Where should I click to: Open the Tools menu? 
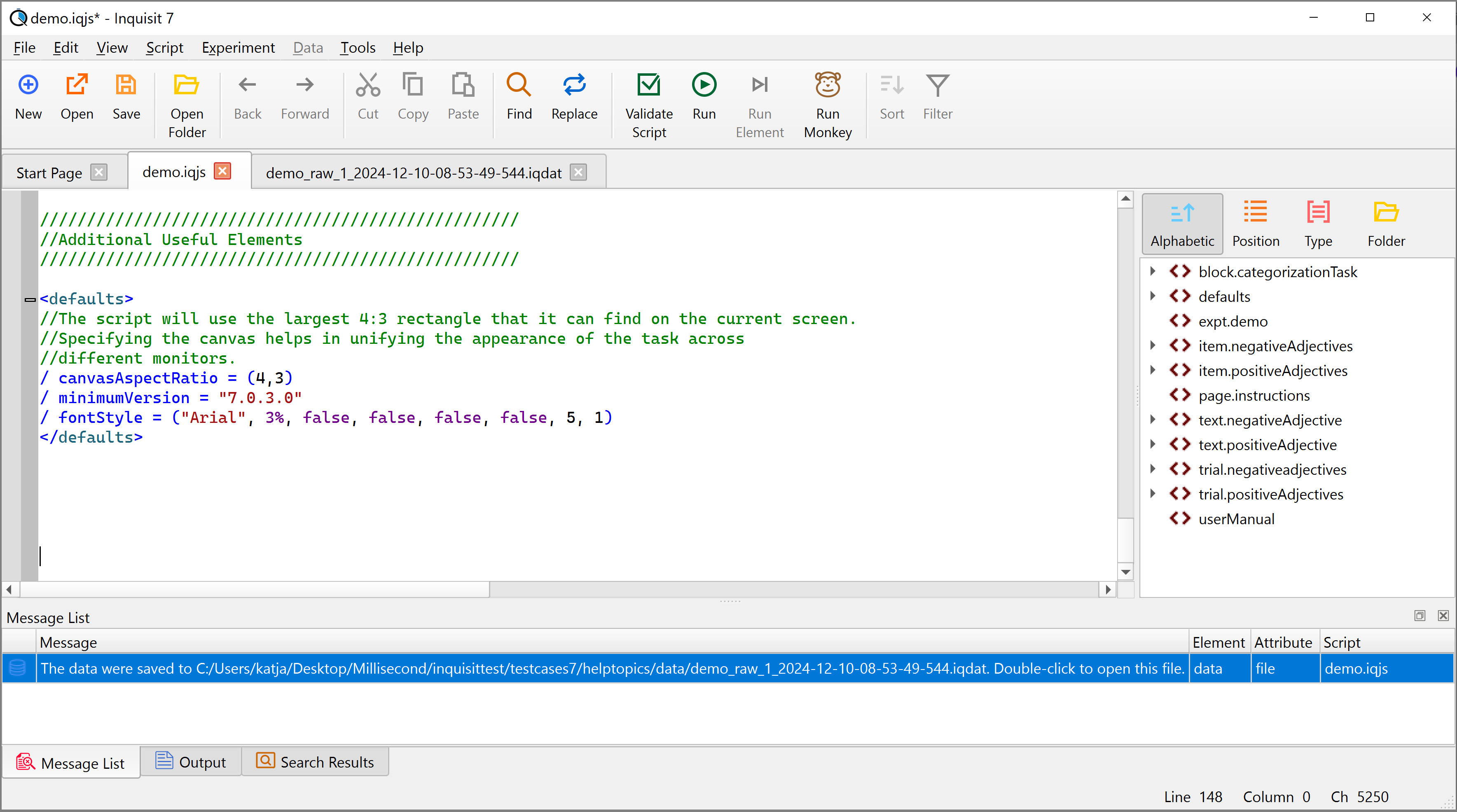[x=358, y=47]
